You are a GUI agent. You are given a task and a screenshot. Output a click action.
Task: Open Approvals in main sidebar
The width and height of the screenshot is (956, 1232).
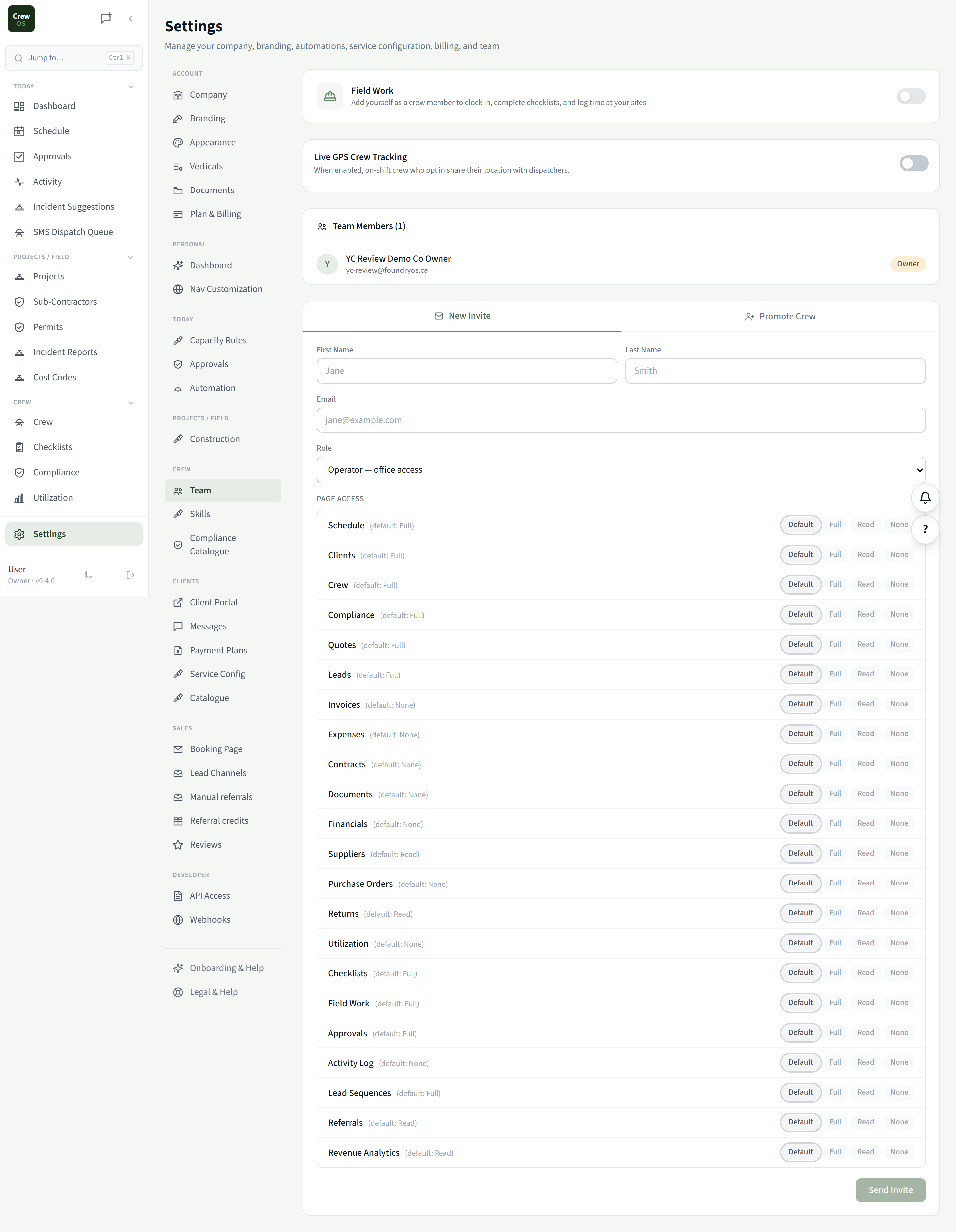point(74,157)
